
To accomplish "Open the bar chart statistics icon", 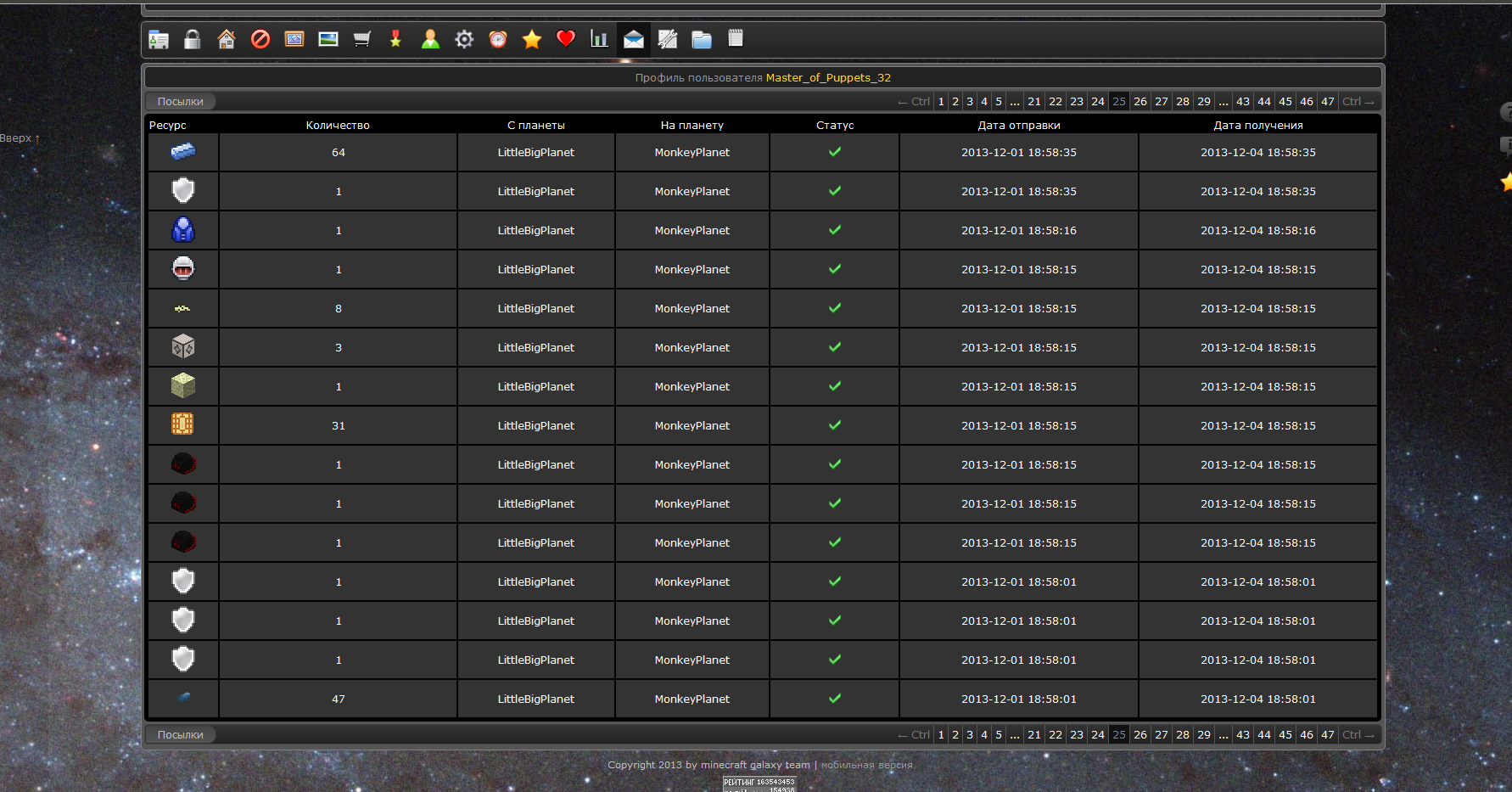I will (x=600, y=39).
